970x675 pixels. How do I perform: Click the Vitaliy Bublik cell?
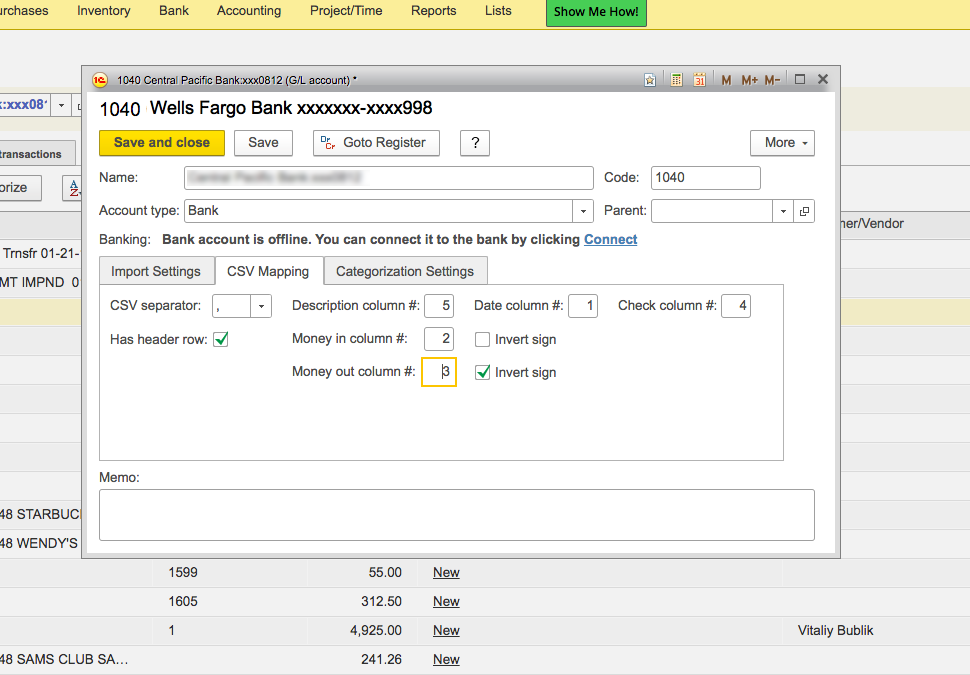click(x=835, y=630)
